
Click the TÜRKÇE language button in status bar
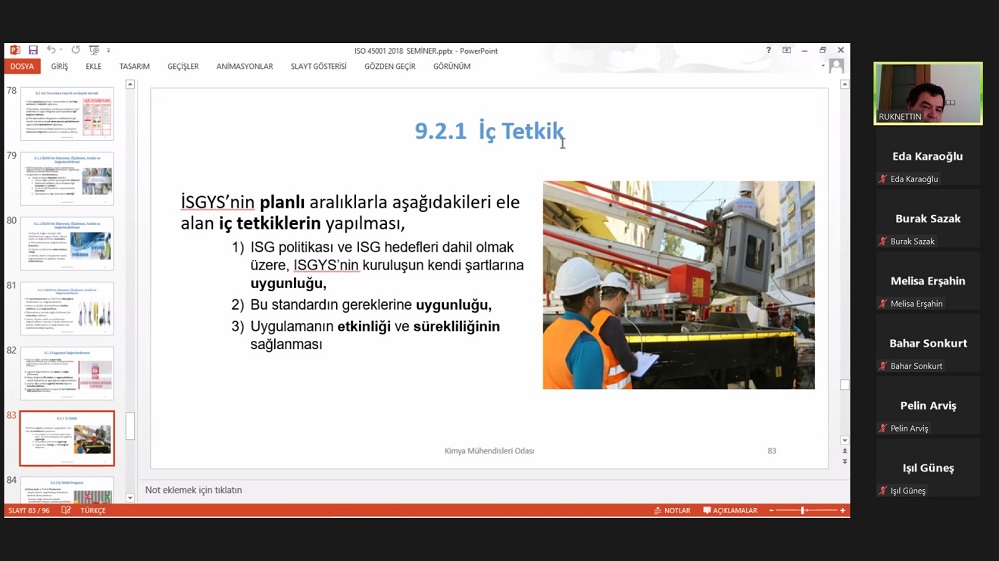coord(93,510)
